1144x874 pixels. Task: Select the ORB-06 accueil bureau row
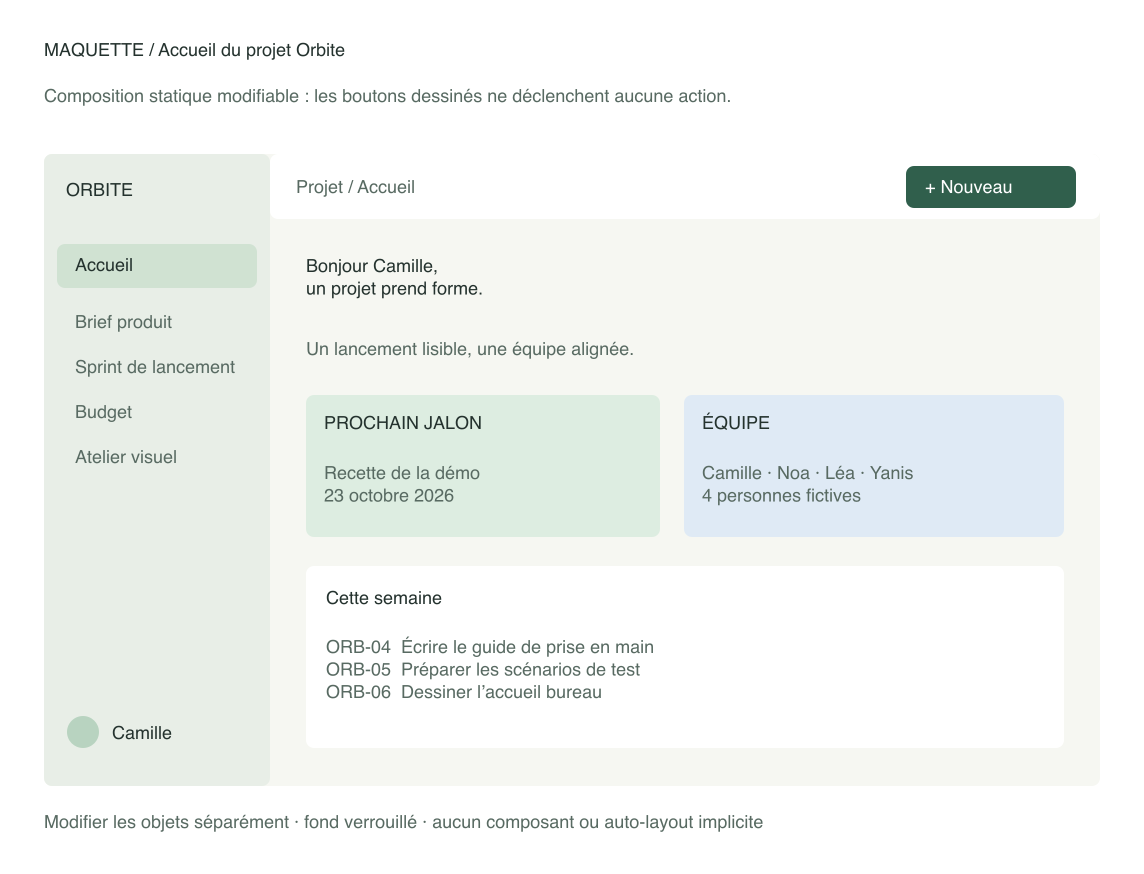pos(464,692)
